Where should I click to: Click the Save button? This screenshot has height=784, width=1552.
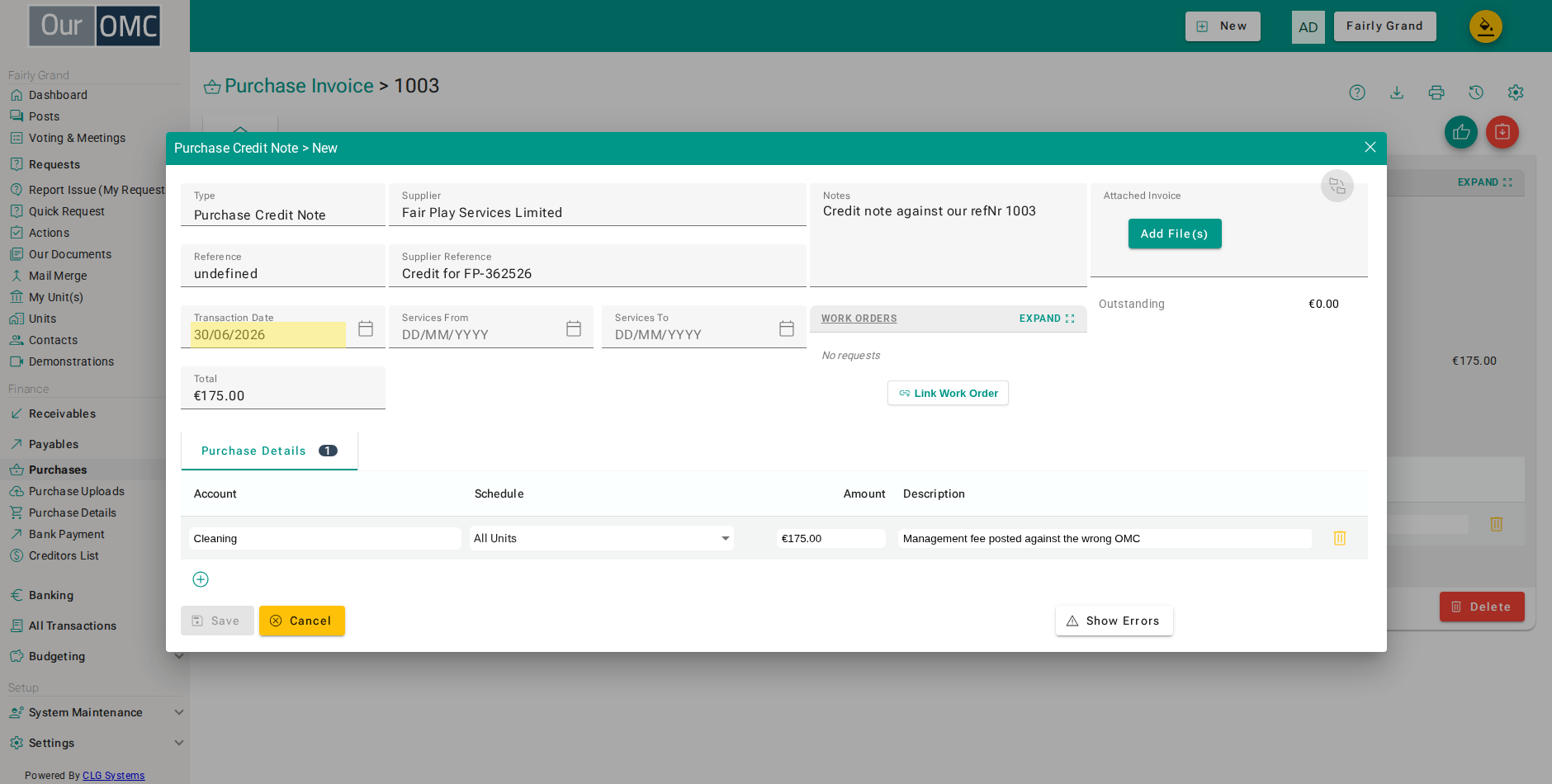(217, 621)
